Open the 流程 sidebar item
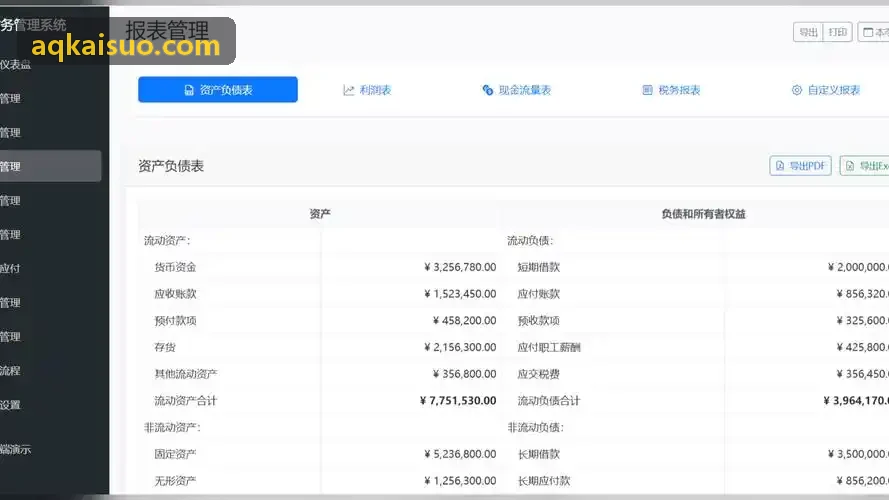 pos(10,371)
